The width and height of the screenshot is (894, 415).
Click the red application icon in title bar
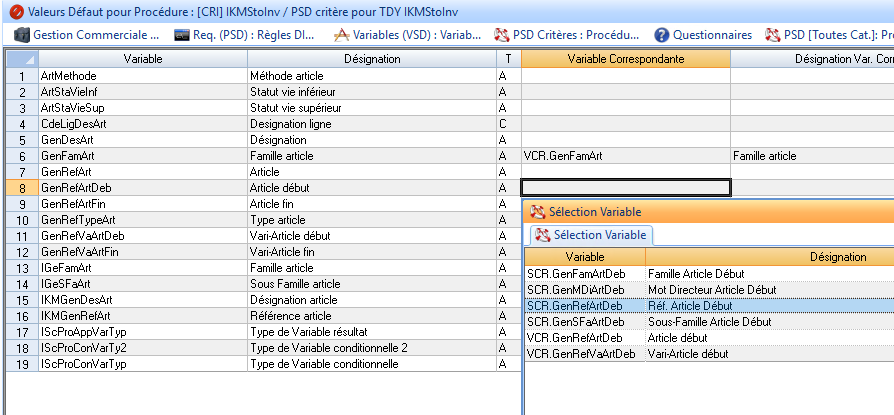(x=11, y=10)
